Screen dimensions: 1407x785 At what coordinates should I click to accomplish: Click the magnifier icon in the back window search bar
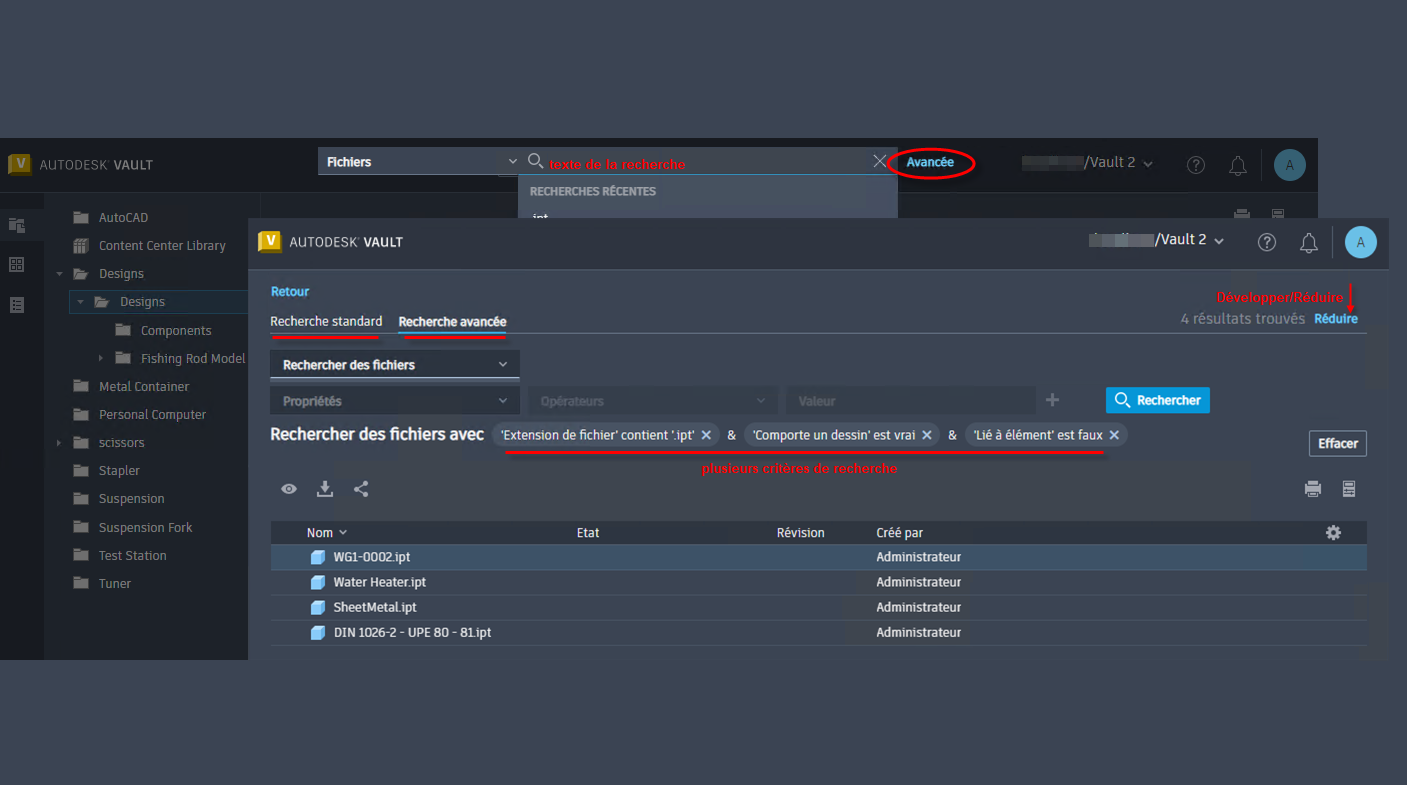pos(536,161)
